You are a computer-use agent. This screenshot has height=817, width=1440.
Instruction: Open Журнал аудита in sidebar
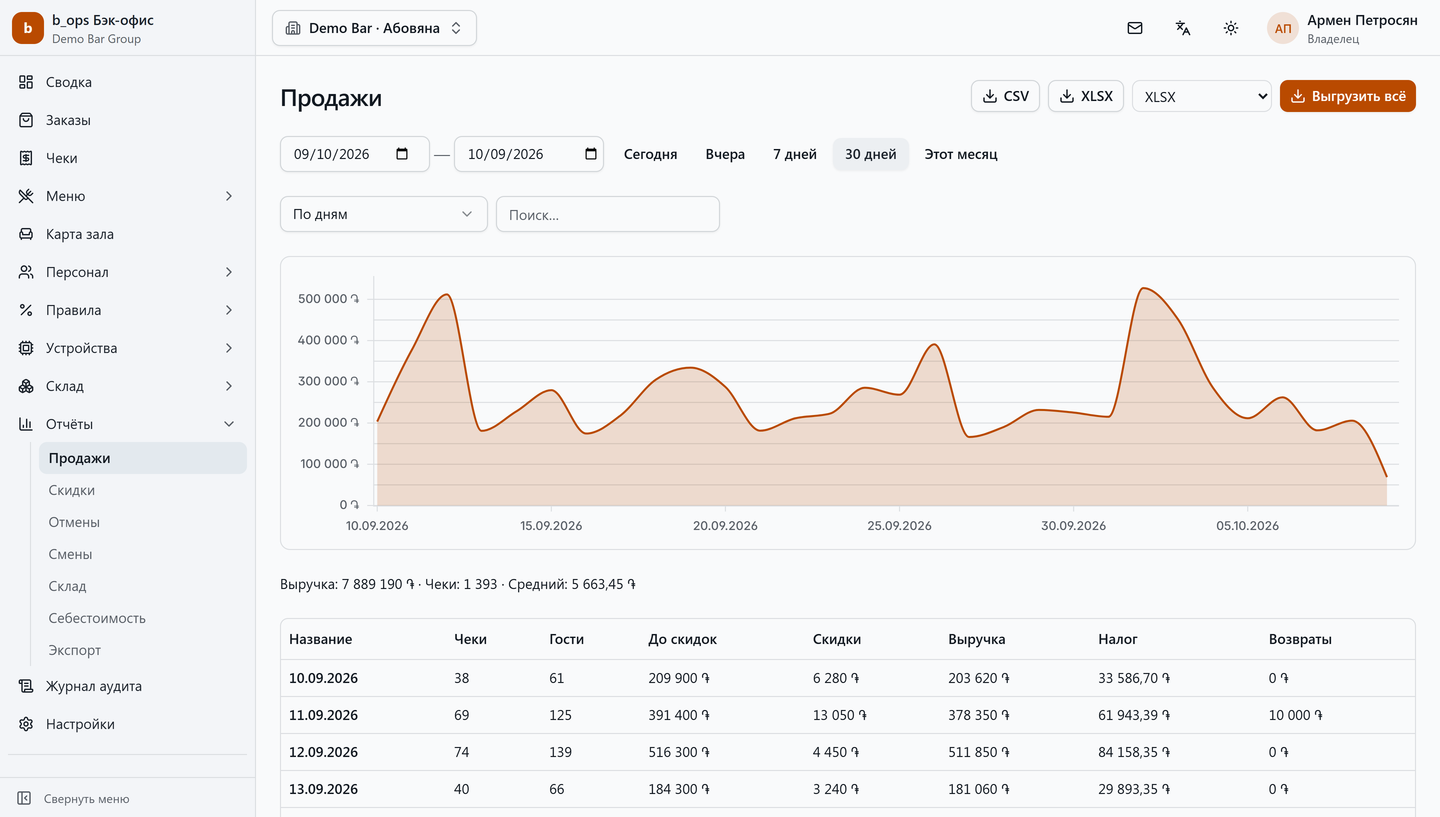[x=127, y=686]
